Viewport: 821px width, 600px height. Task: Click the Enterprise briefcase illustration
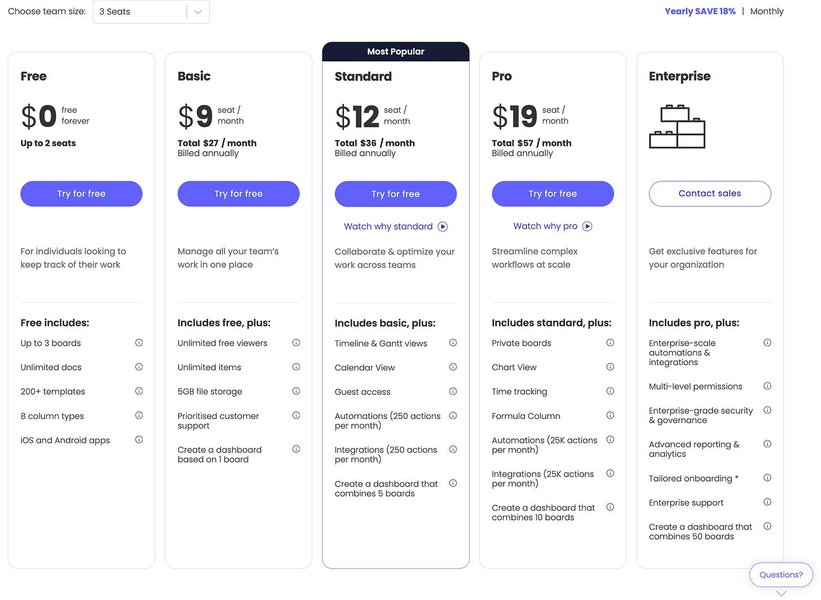tap(678, 126)
